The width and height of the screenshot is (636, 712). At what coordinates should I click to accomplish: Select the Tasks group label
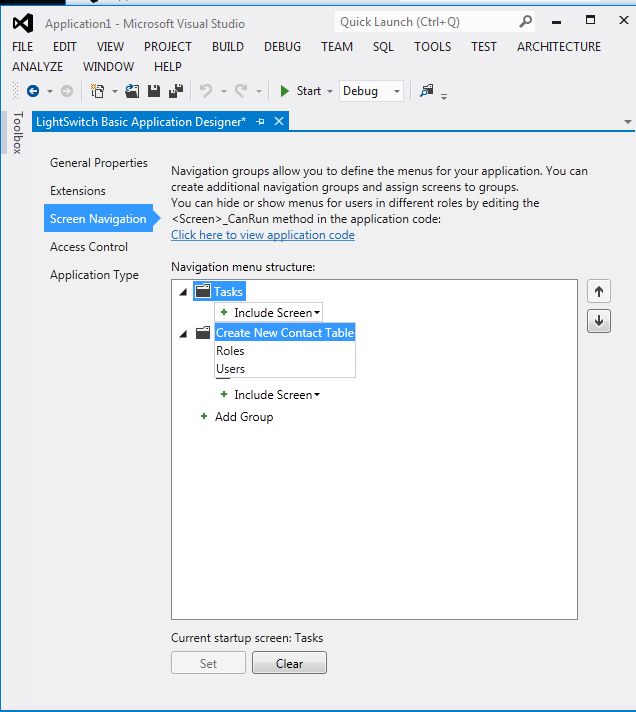point(228,291)
